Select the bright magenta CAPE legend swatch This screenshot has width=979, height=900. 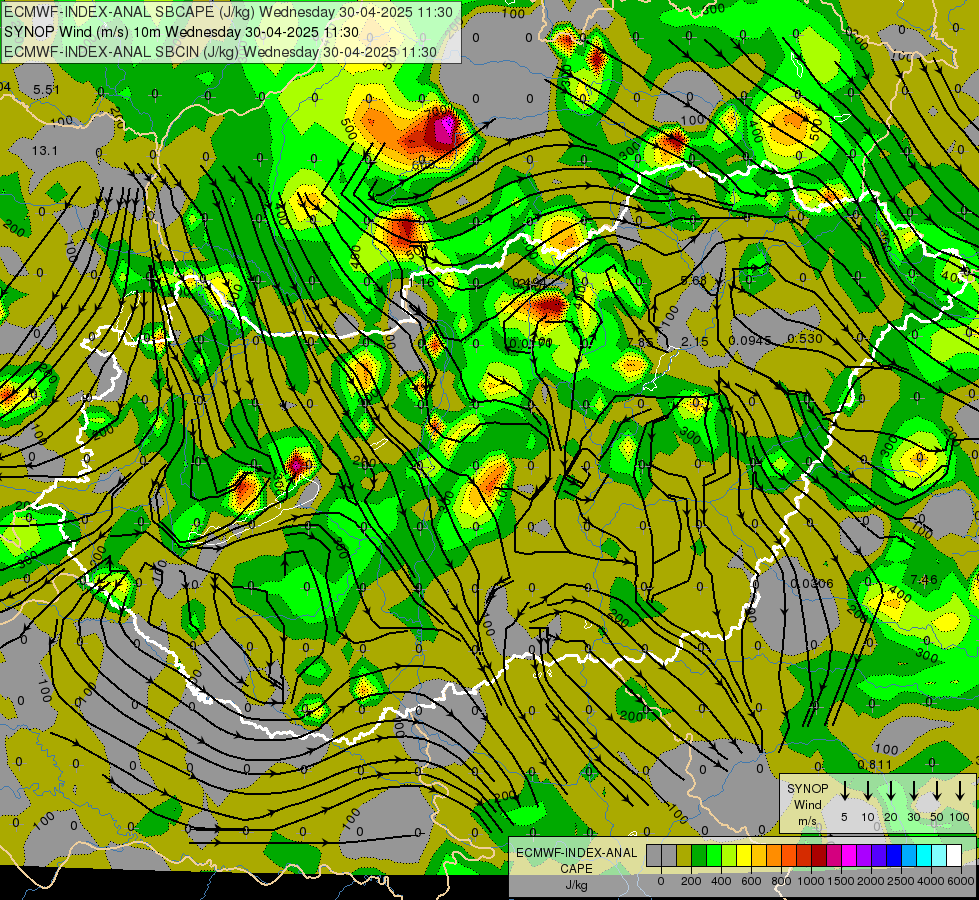[x=849, y=856]
